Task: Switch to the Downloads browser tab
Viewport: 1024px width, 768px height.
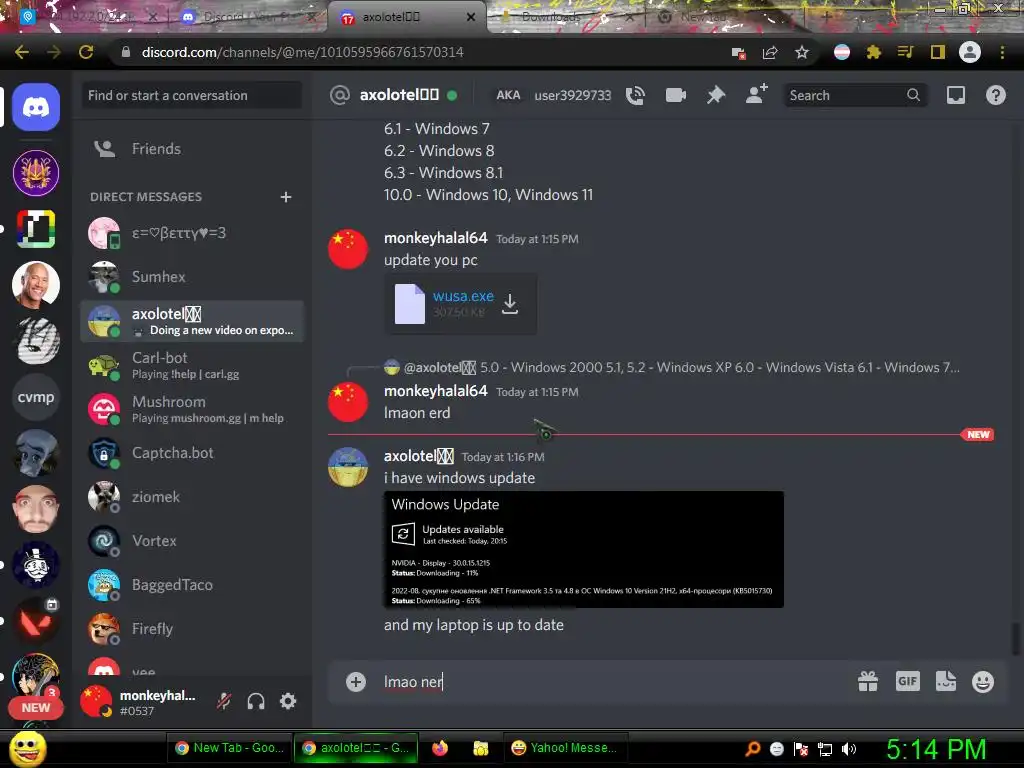Action: [x=563, y=17]
